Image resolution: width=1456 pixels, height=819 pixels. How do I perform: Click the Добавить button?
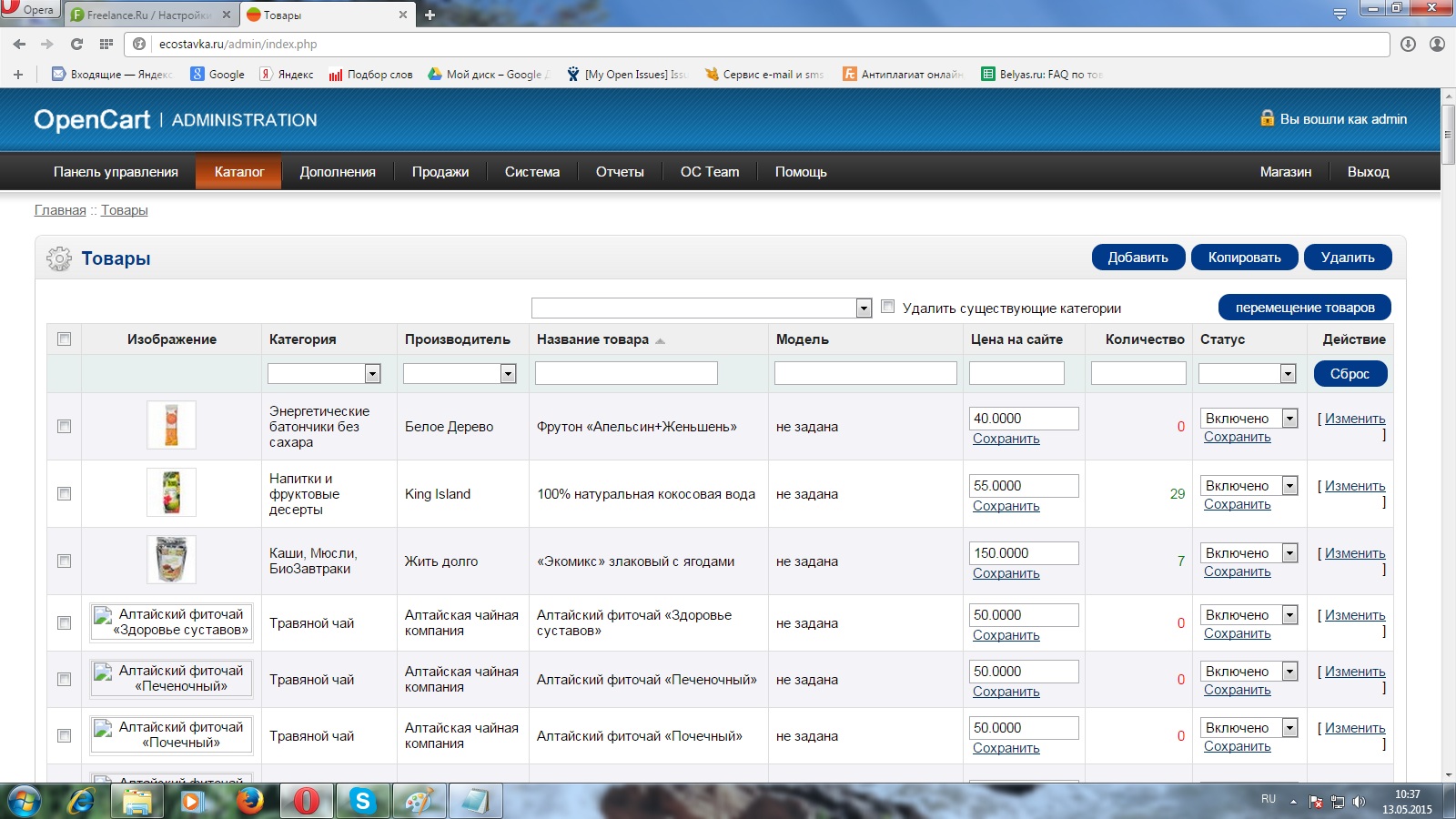[x=1138, y=258]
